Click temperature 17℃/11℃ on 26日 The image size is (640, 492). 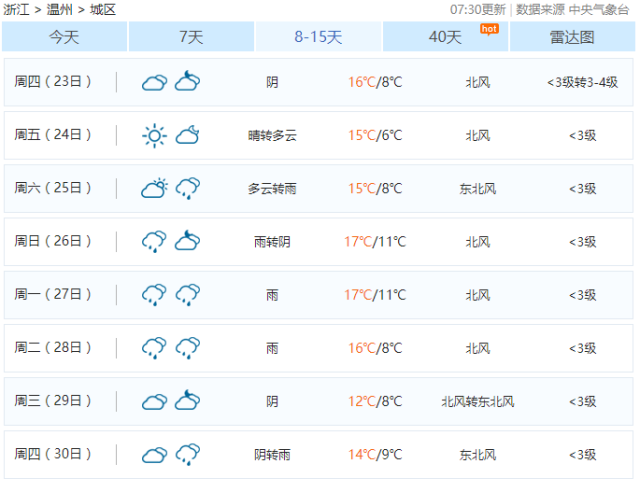pyautogui.click(x=375, y=242)
